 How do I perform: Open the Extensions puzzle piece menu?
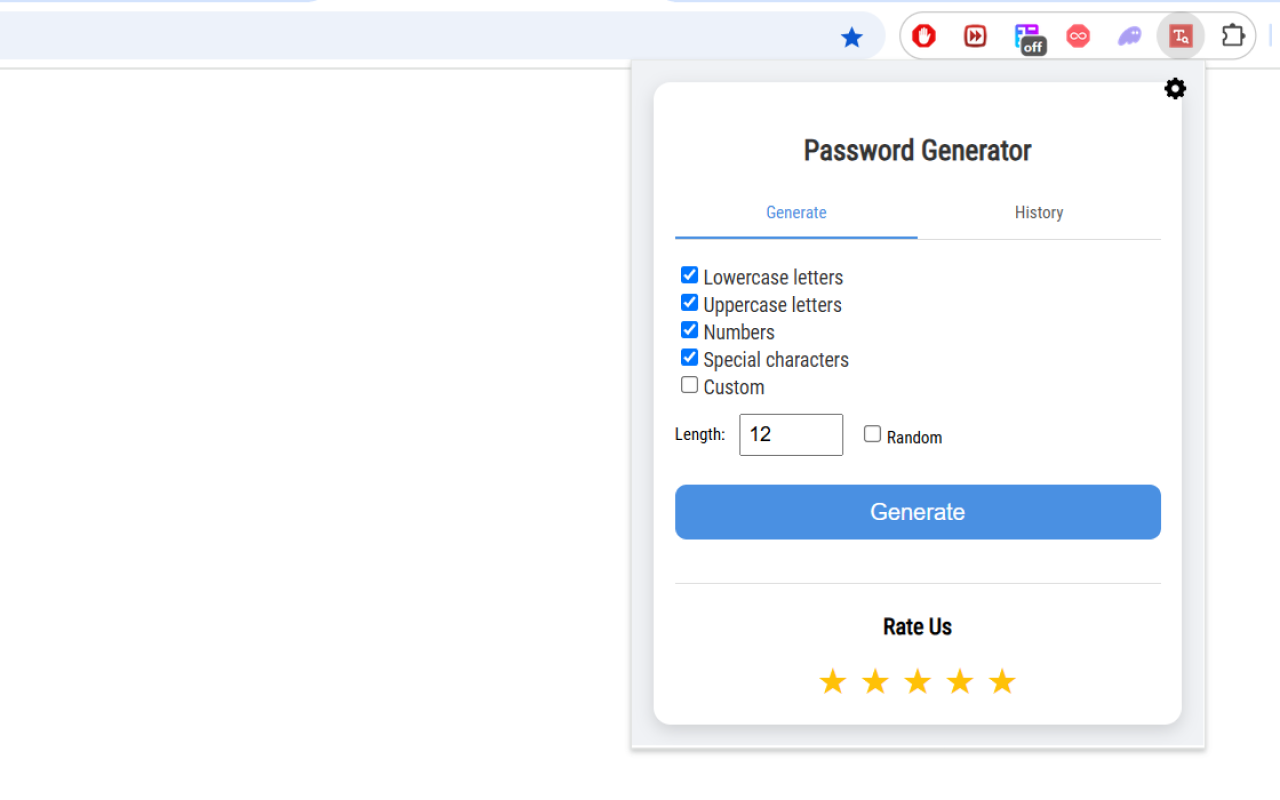pos(1233,37)
